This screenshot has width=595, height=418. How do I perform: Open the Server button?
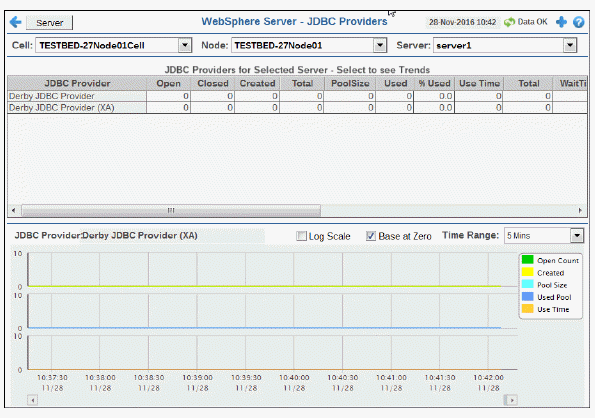(49, 22)
